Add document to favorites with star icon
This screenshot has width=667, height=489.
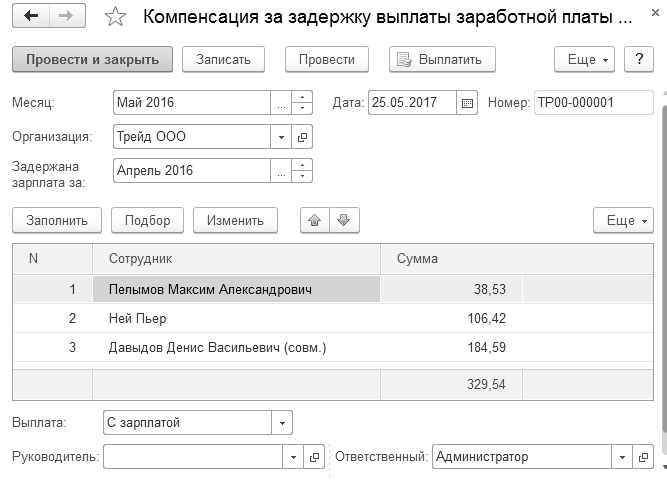pyautogui.click(x=116, y=18)
